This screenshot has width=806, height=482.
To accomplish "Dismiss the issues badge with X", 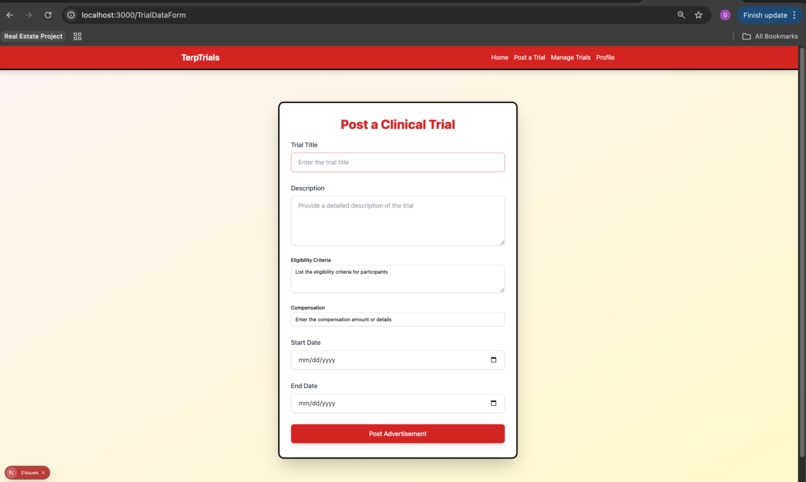I will (x=43, y=472).
